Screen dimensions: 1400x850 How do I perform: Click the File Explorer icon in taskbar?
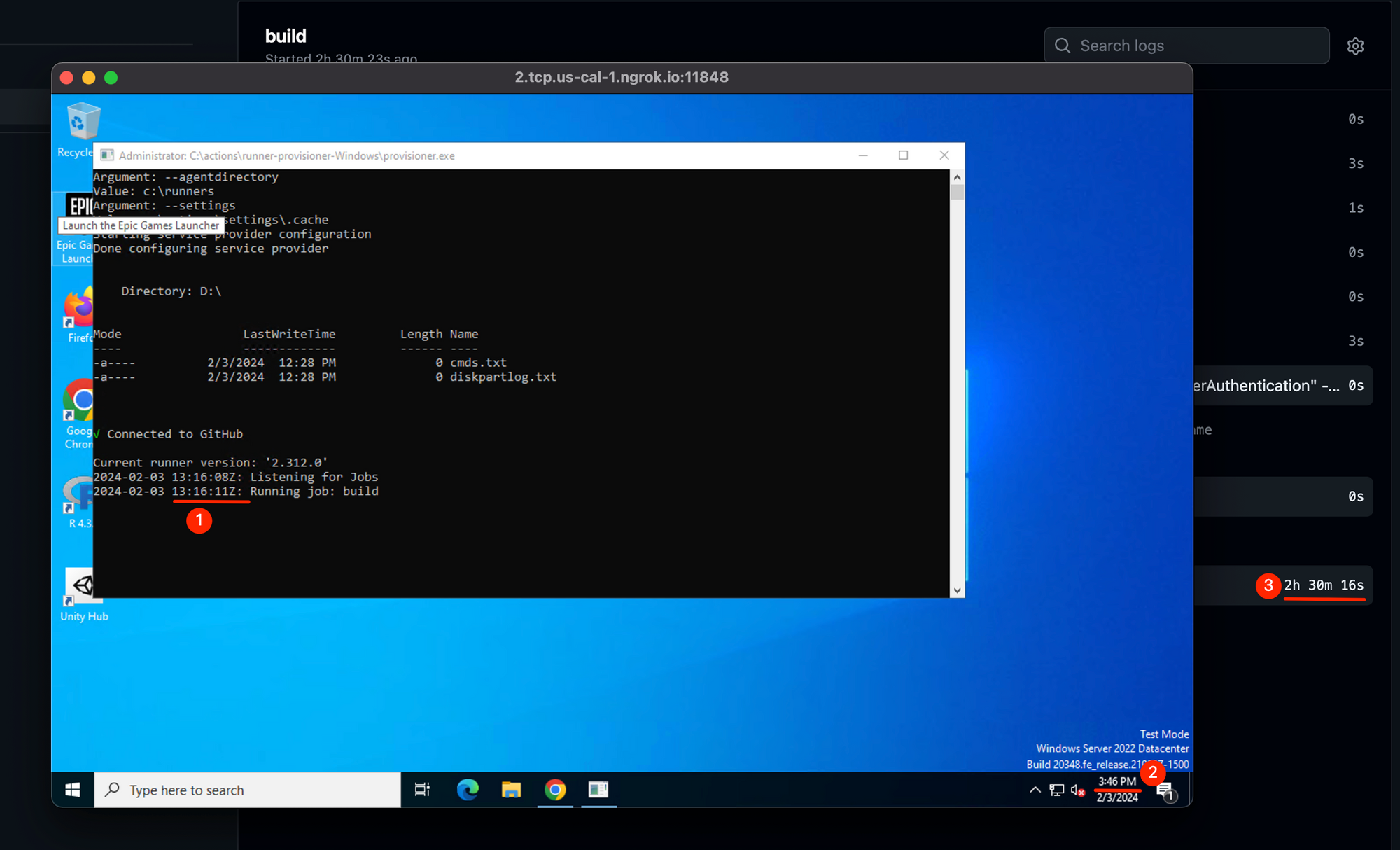[x=511, y=790]
